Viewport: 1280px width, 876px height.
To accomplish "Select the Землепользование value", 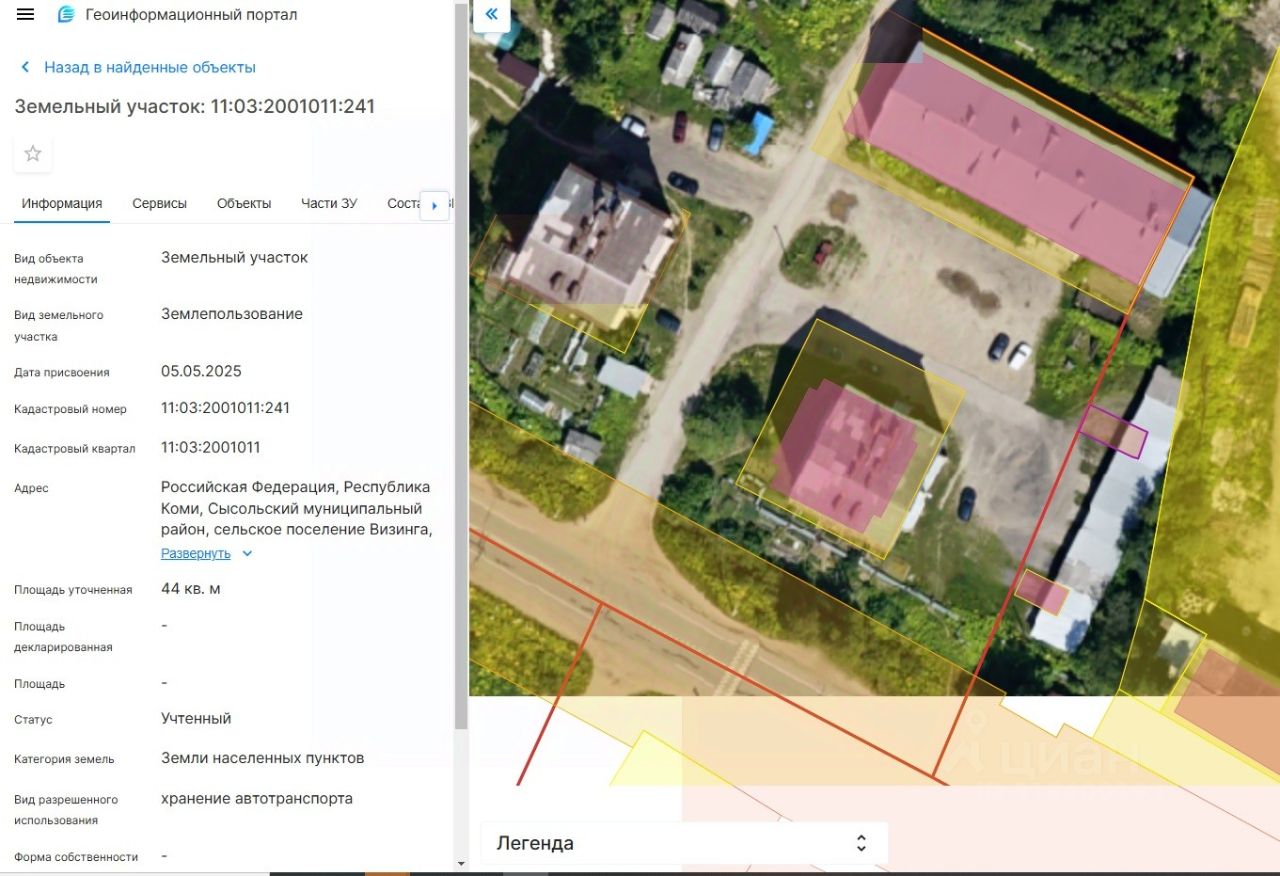I will [x=232, y=314].
